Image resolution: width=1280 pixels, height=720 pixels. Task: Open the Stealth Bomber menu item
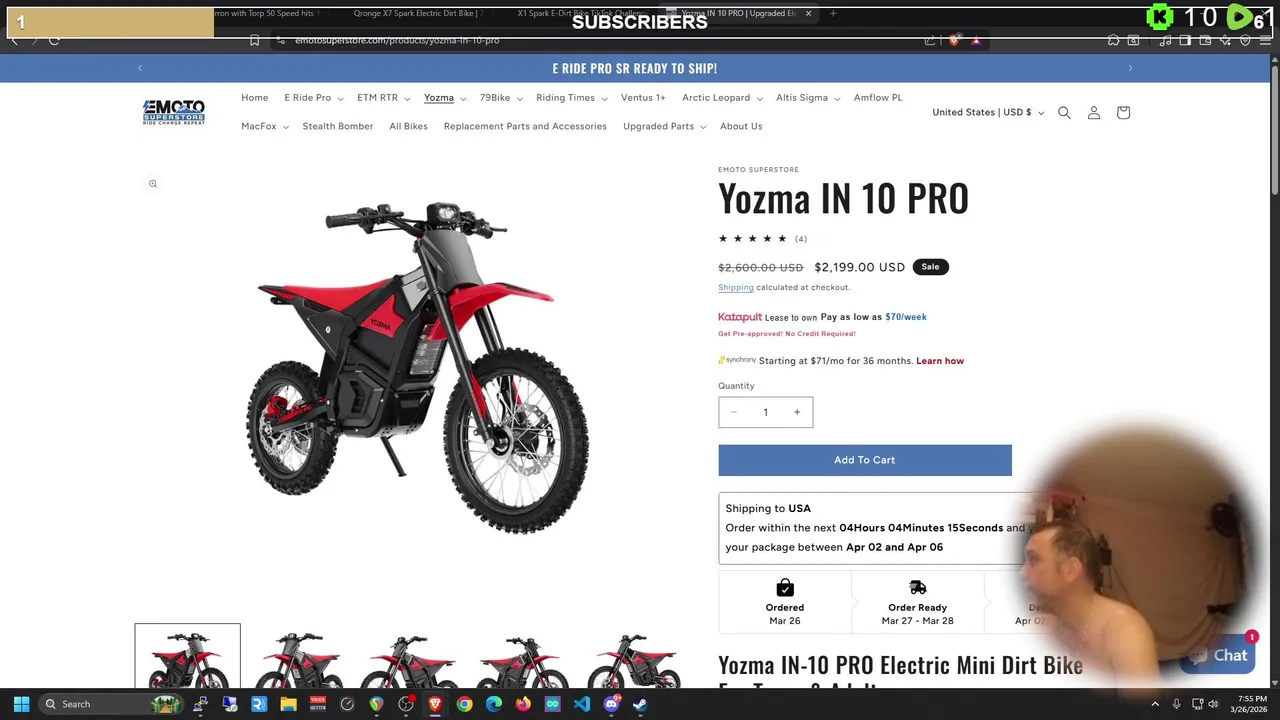point(338,127)
